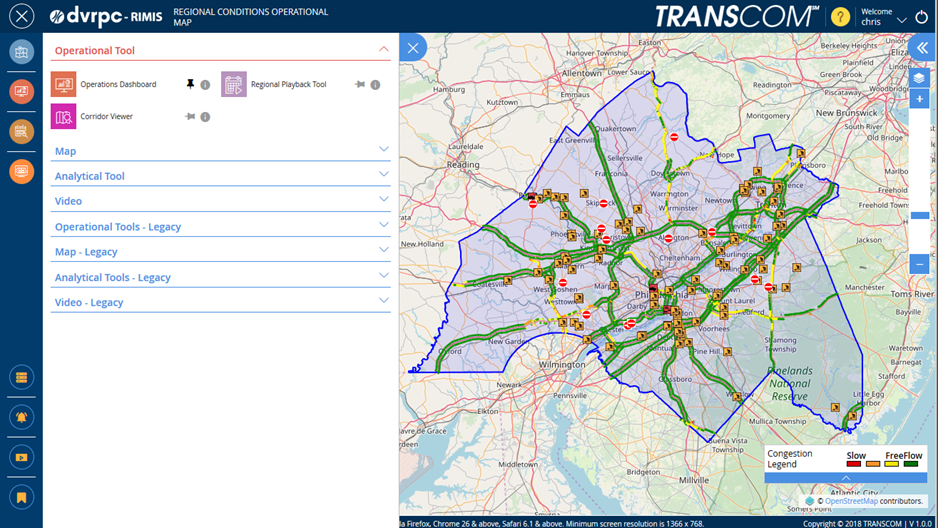Open the operations dashboard sidebar icon

pyautogui.click(x=22, y=91)
